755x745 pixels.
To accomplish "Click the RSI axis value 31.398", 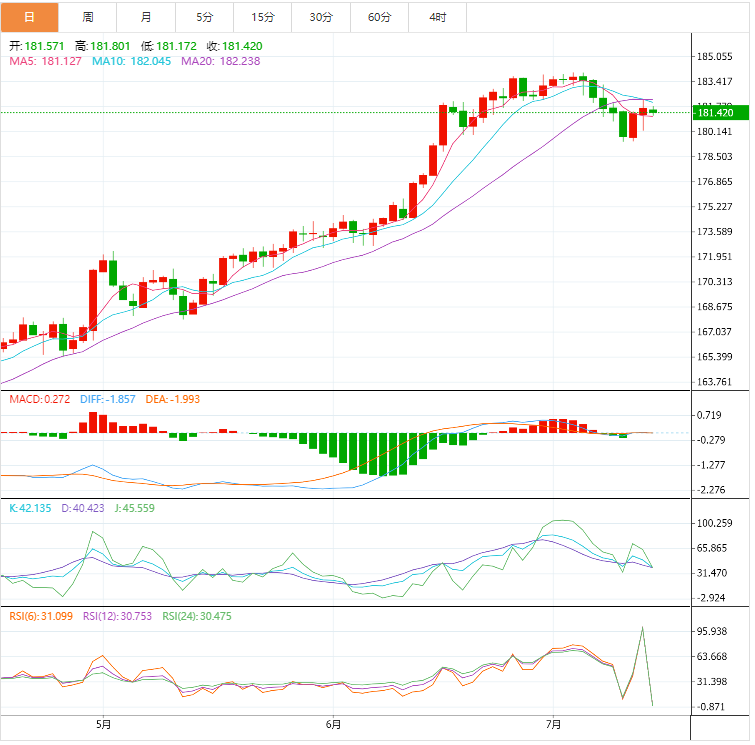I will (x=712, y=682).
